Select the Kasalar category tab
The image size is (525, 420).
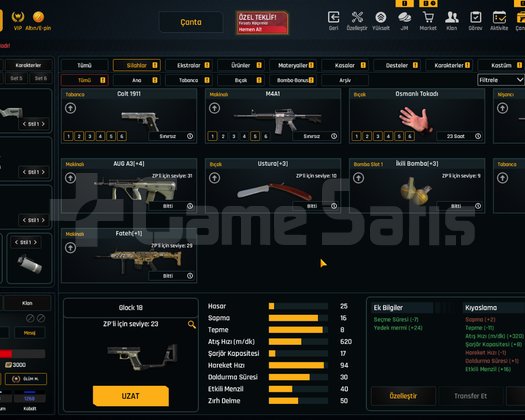[345, 65]
